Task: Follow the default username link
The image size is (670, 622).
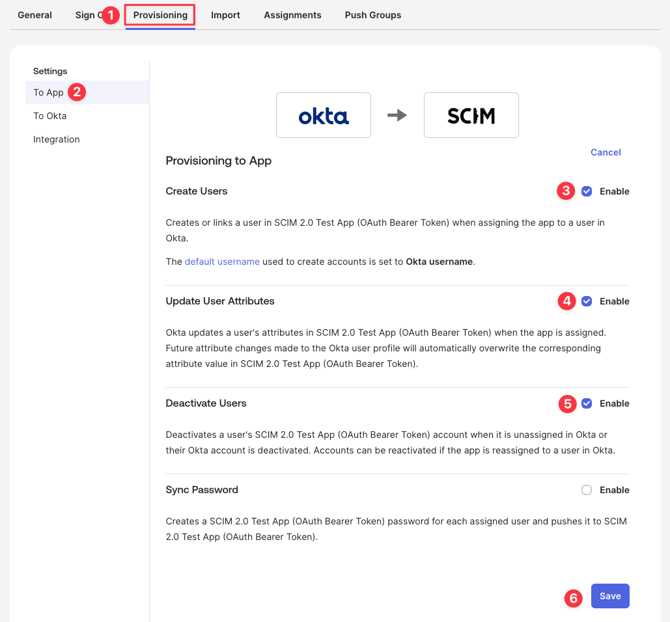Action: click(222, 261)
